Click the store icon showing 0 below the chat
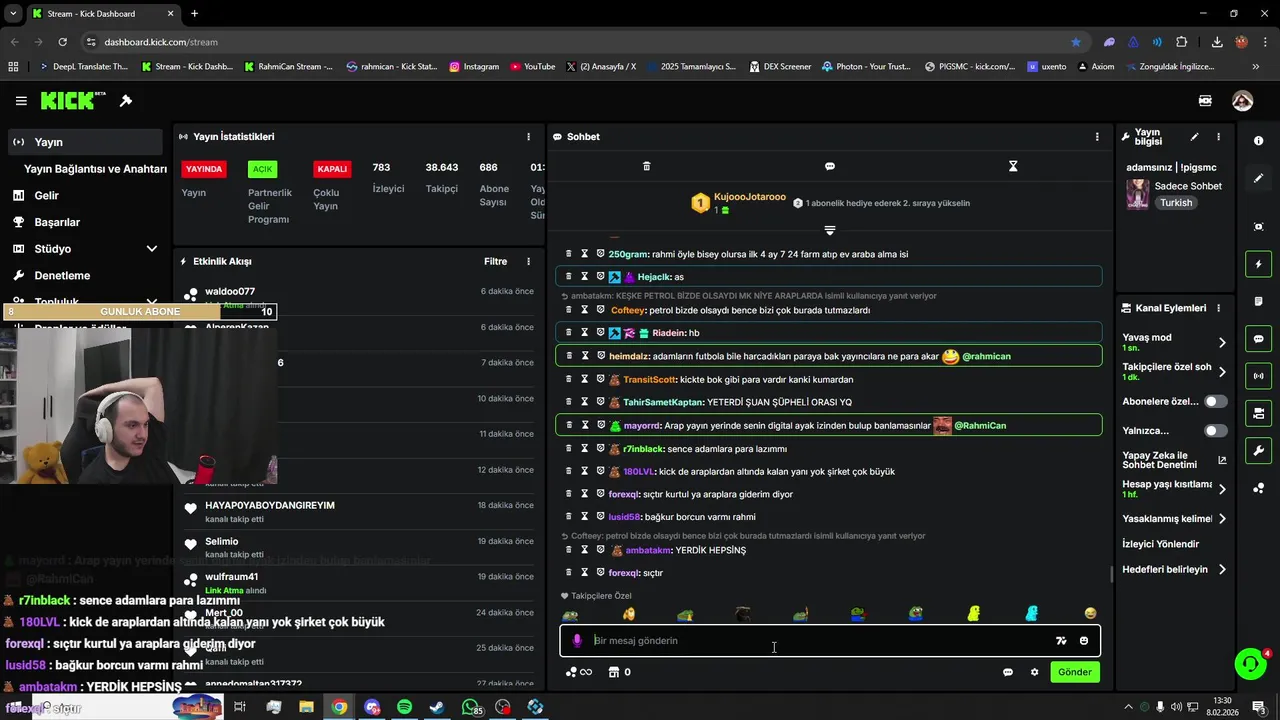1280x720 pixels. point(620,672)
